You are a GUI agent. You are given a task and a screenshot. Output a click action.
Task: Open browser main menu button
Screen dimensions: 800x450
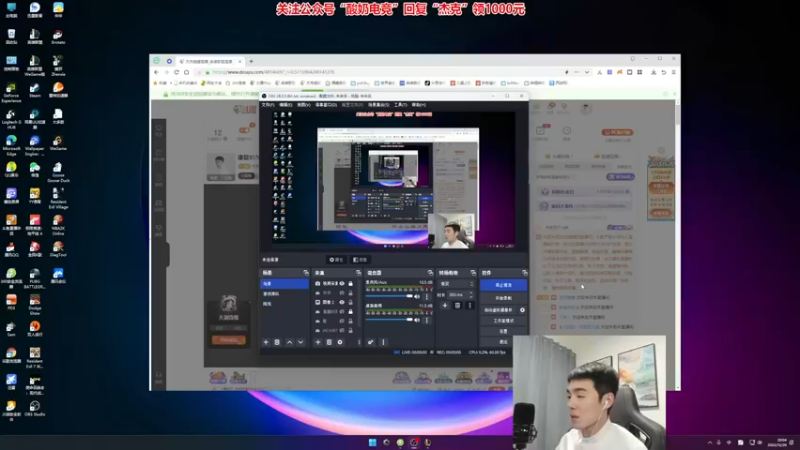pos(674,72)
